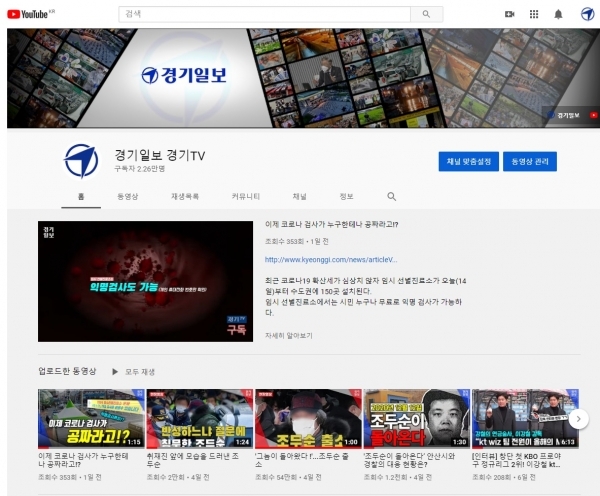The height and width of the screenshot is (496, 600).
Task: Click 조회수 54만회 · 4일 전 text
Action: click(x=288, y=477)
